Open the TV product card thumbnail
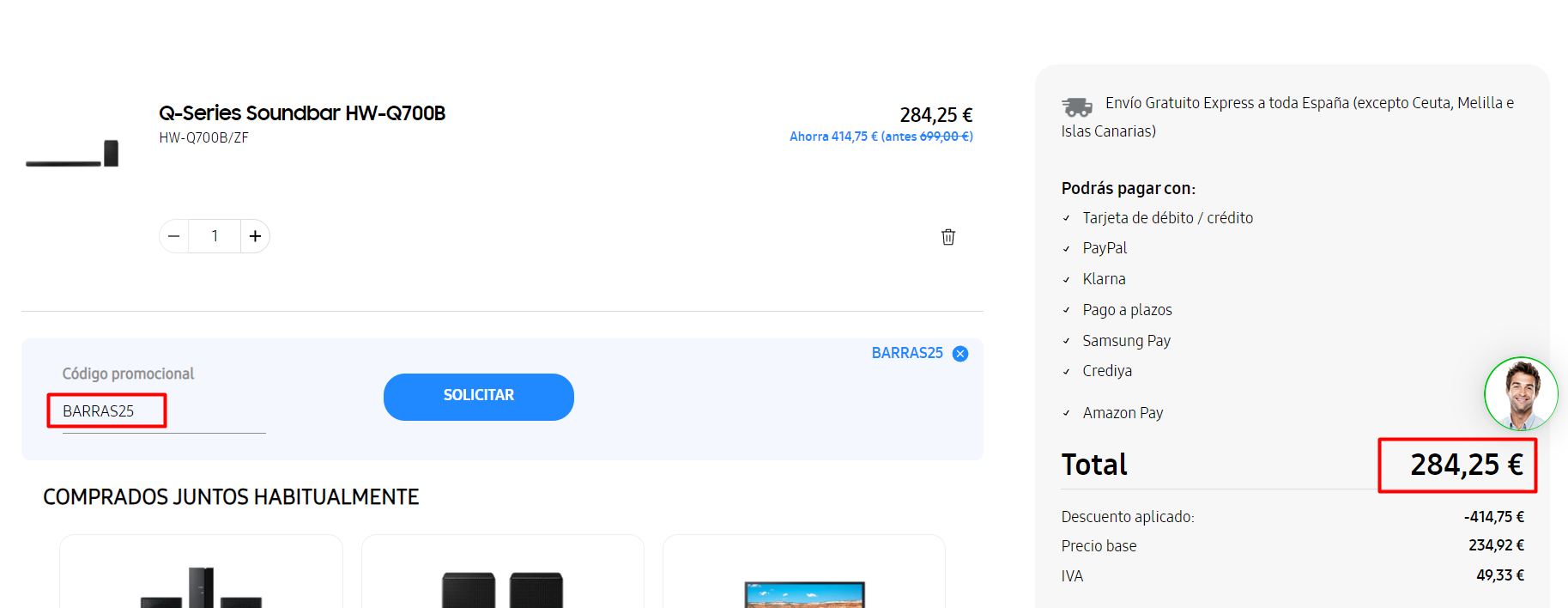 804,593
